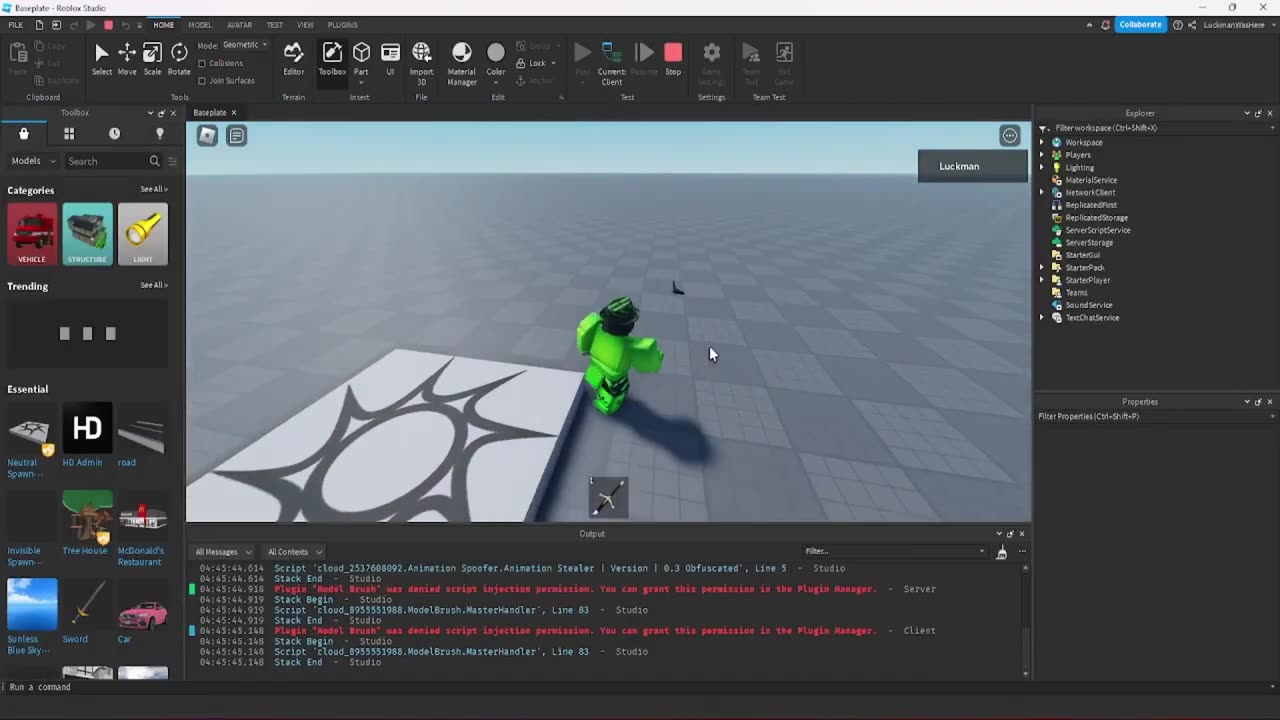Switch view with Current: Client button
The height and width of the screenshot is (720, 1280).
[611, 64]
